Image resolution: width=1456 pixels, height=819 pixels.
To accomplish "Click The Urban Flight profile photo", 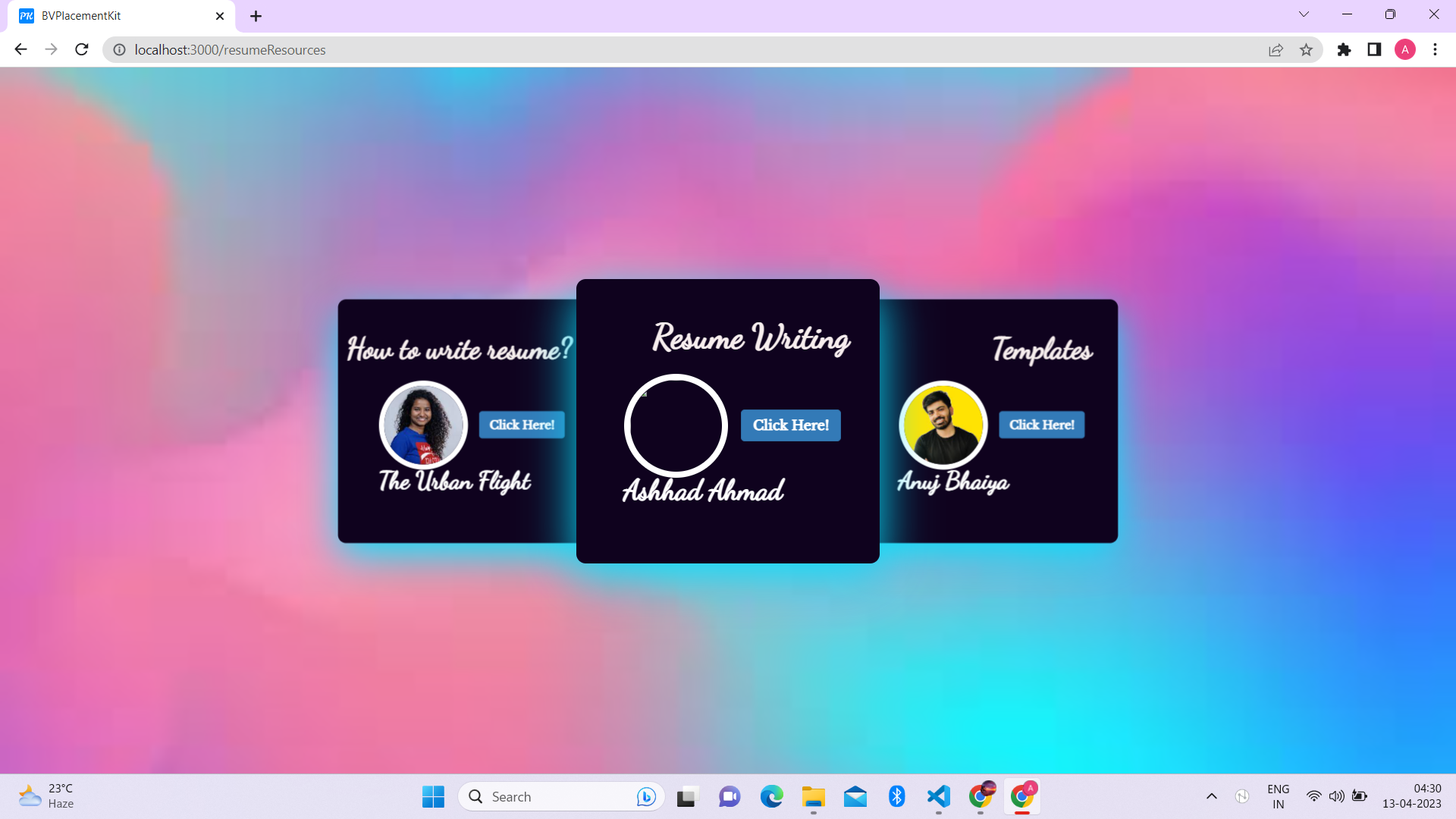I will (423, 425).
